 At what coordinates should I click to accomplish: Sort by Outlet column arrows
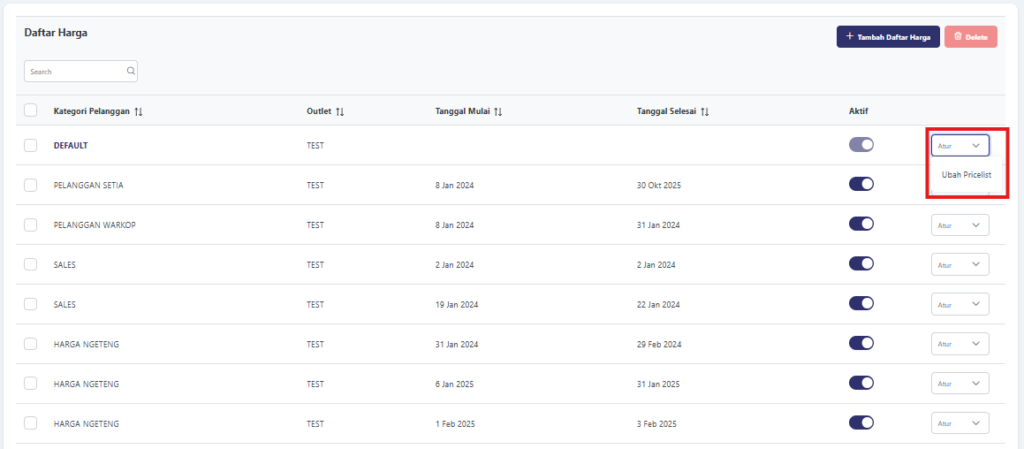(340, 111)
